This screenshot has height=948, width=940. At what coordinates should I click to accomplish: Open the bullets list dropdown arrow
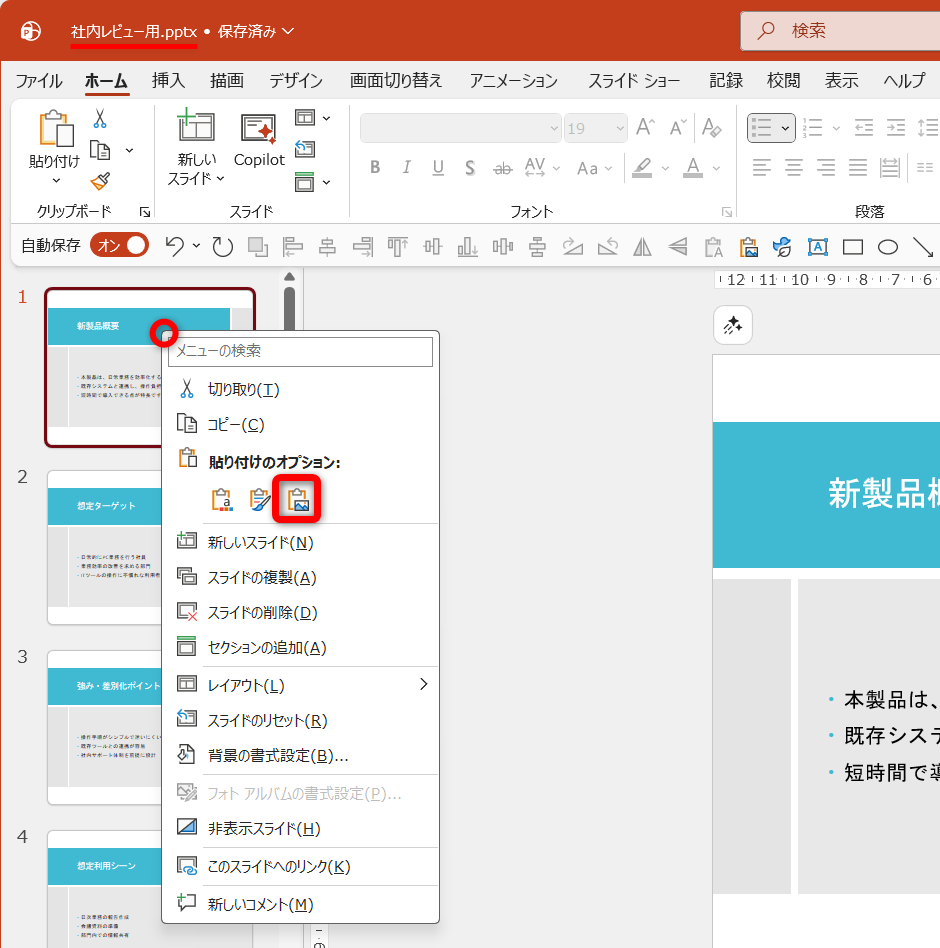point(785,128)
